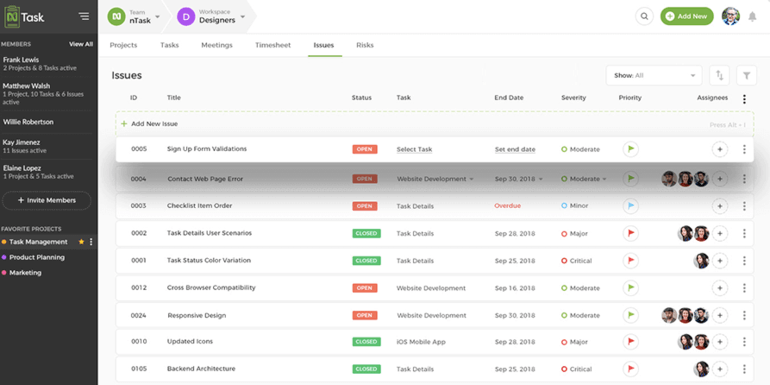Screen dimensions: 770x385
Task: Add assignee to Checklist Item Order
Action: (720, 206)
